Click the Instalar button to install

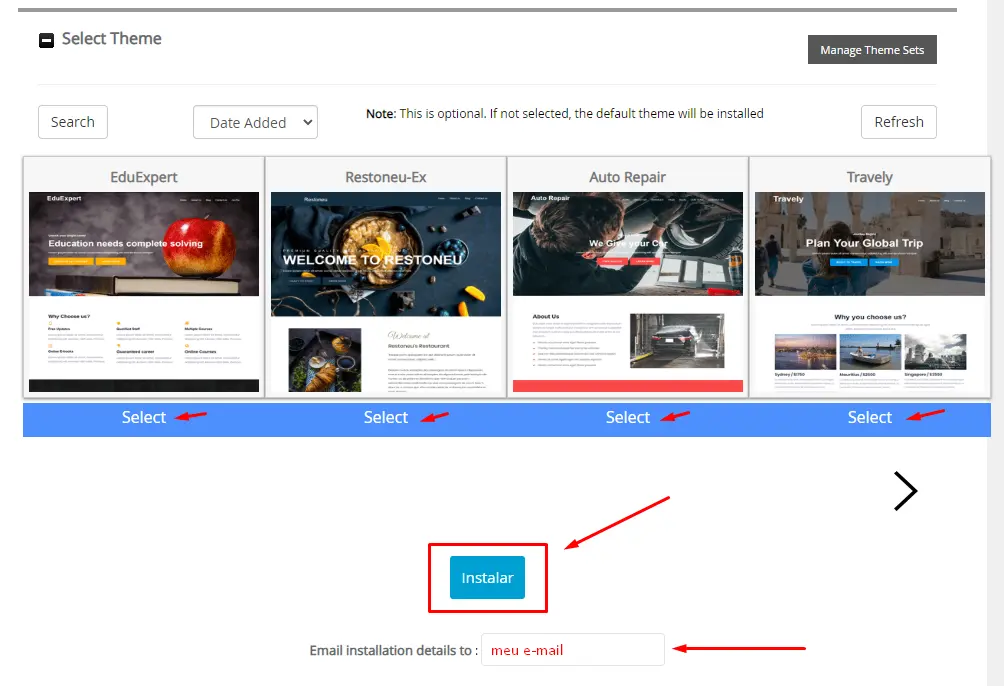487,577
